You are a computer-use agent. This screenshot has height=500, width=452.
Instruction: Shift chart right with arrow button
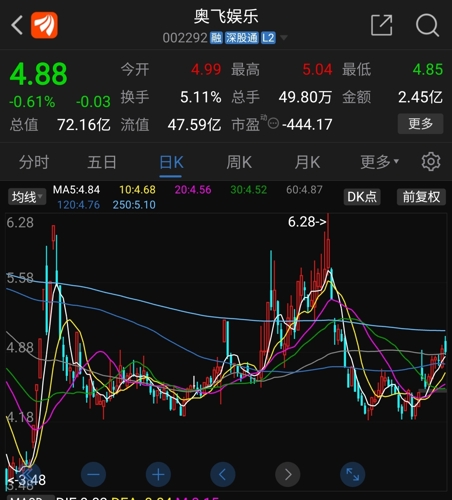(288, 474)
